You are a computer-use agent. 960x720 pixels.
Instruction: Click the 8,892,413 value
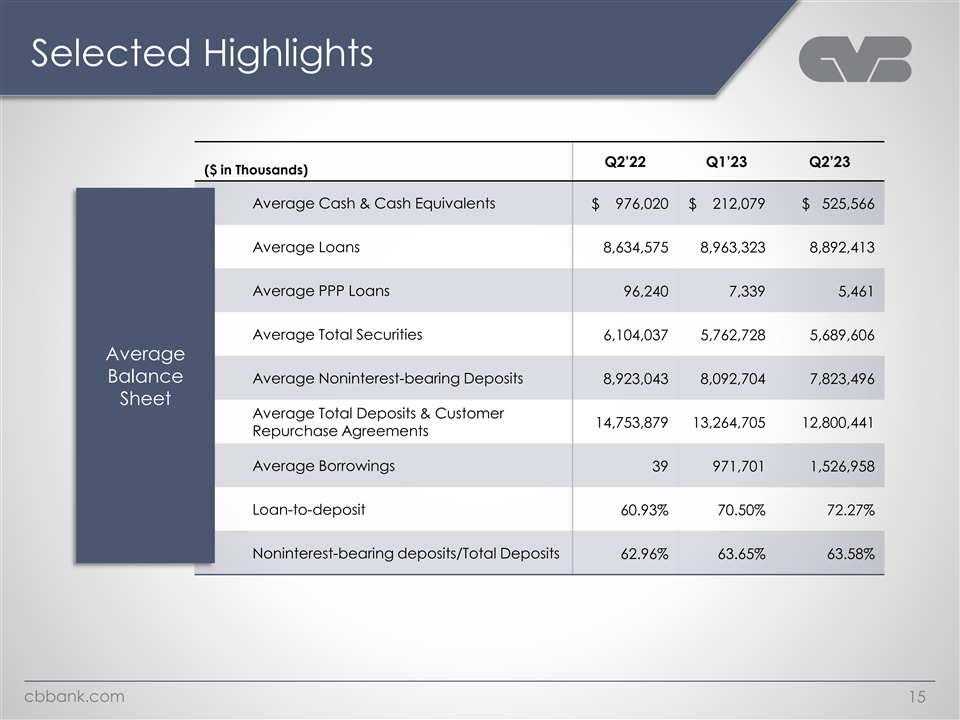point(842,247)
